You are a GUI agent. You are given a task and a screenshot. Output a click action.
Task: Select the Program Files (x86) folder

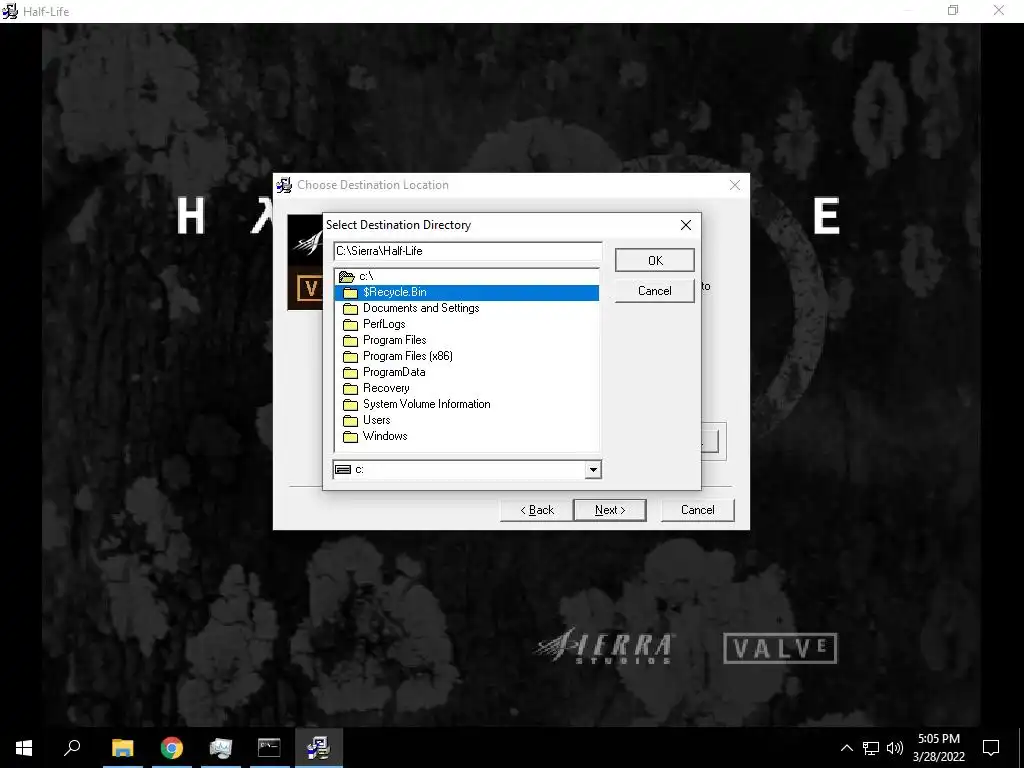coord(466,356)
